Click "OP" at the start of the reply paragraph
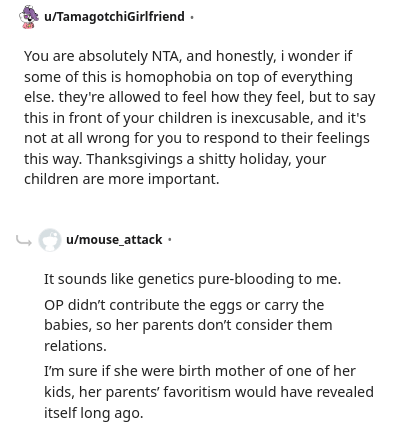This screenshot has height=448, width=400. (54, 305)
